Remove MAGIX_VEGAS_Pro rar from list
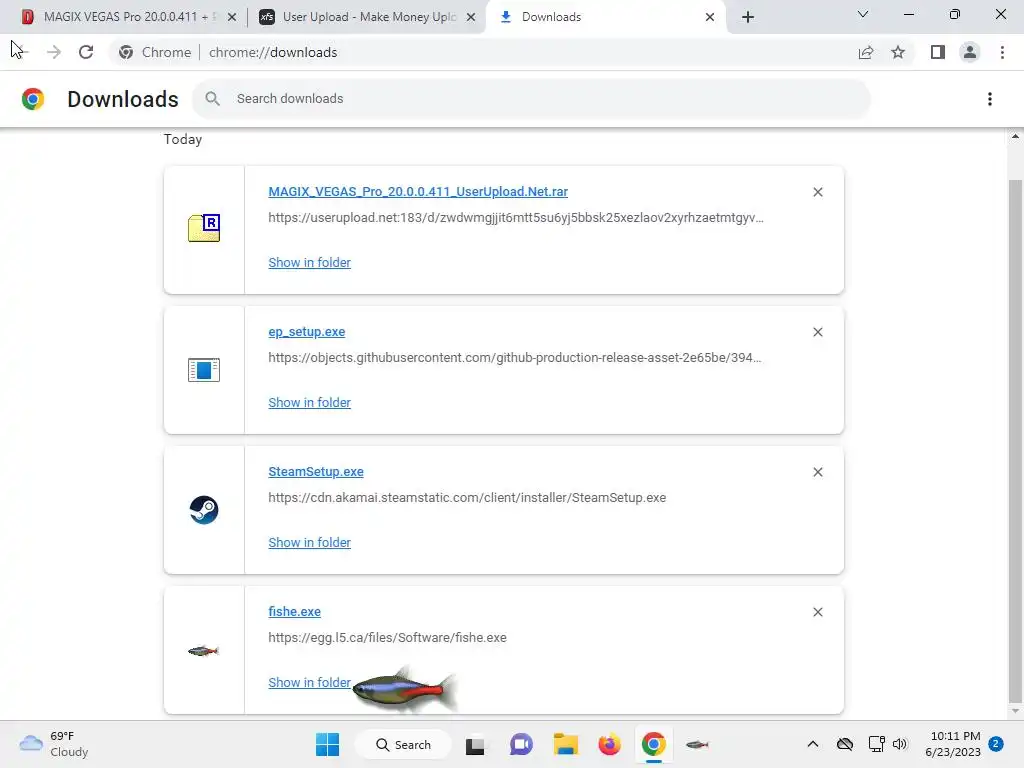The width and height of the screenshot is (1024, 768). (818, 192)
